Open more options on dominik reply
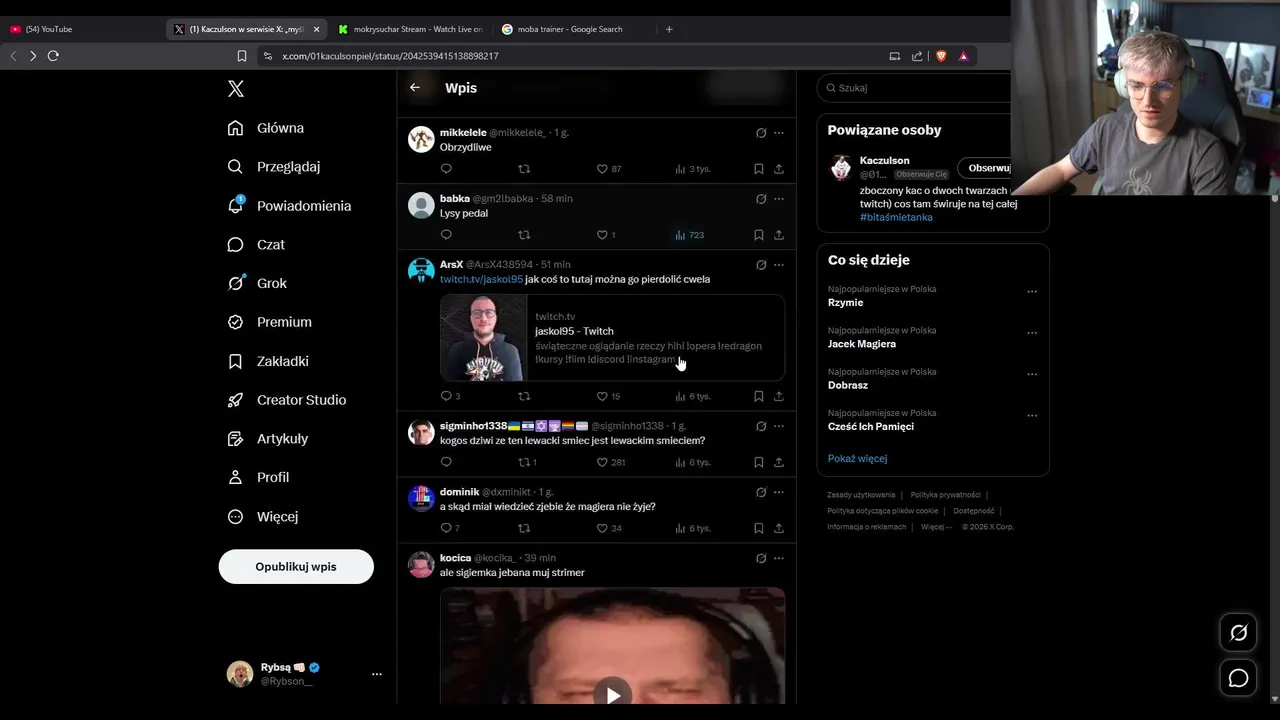Image resolution: width=1280 pixels, height=720 pixels. (x=779, y=492)
